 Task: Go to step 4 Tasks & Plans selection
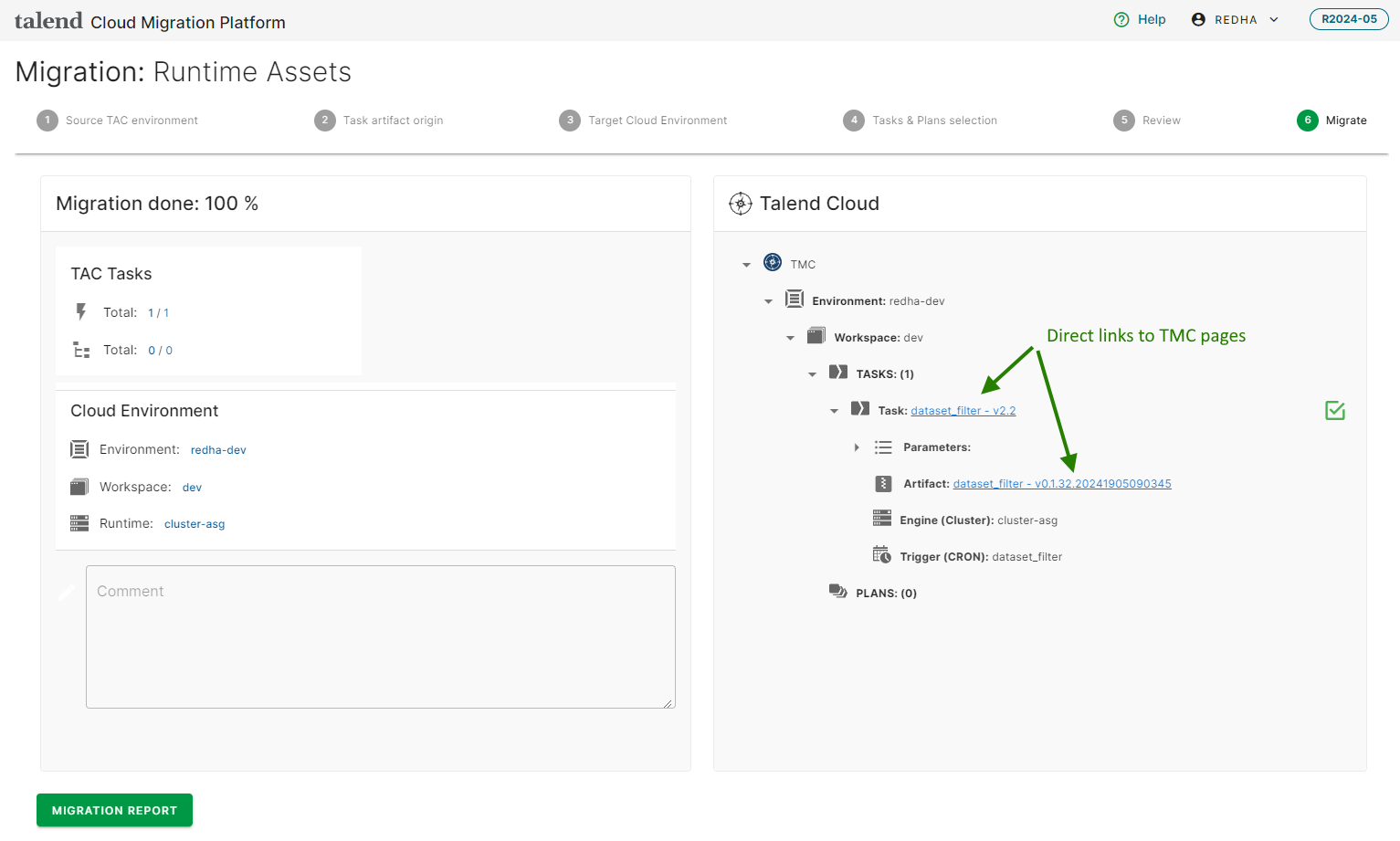tap(920, 121)
